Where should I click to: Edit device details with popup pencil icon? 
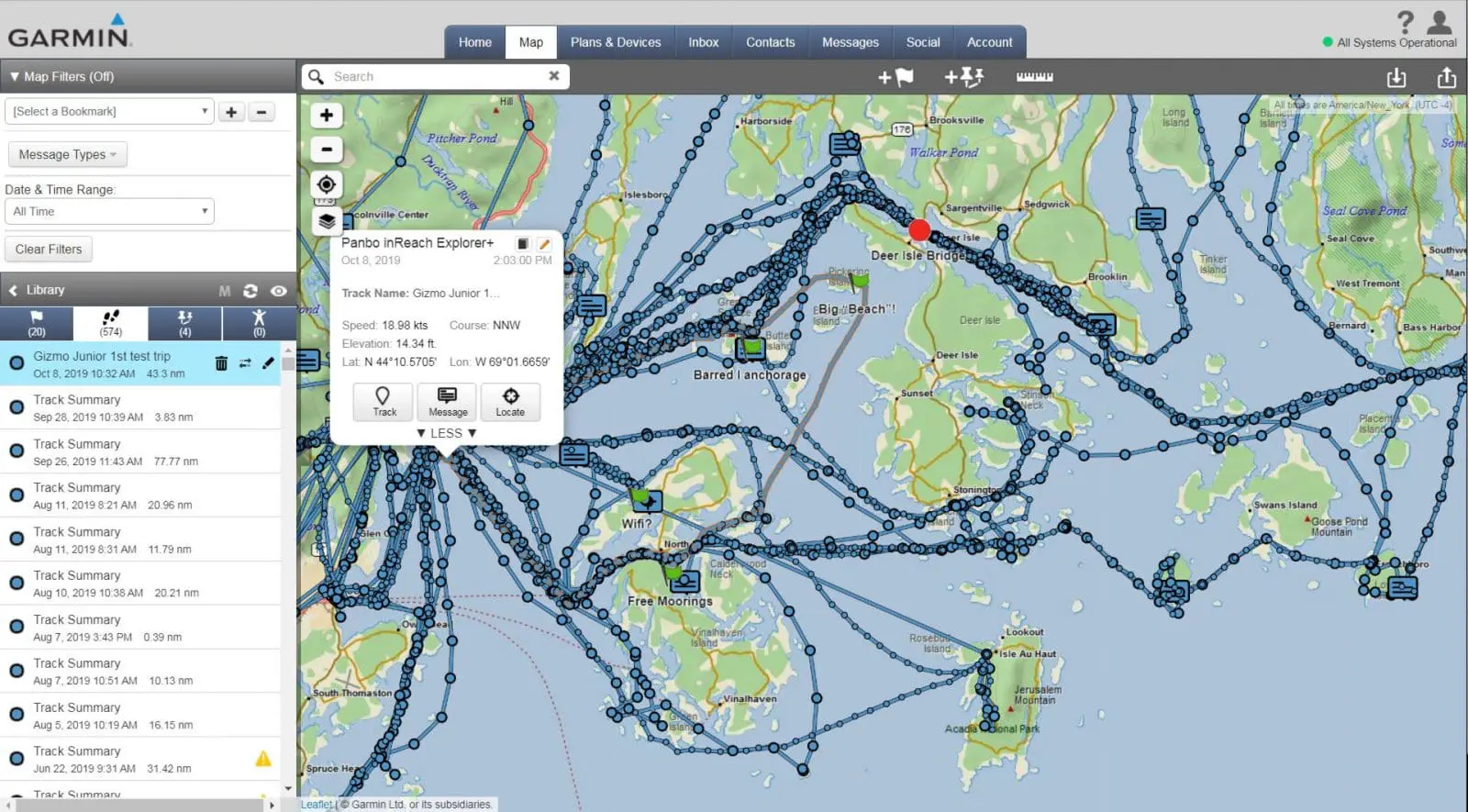(544, 244)
